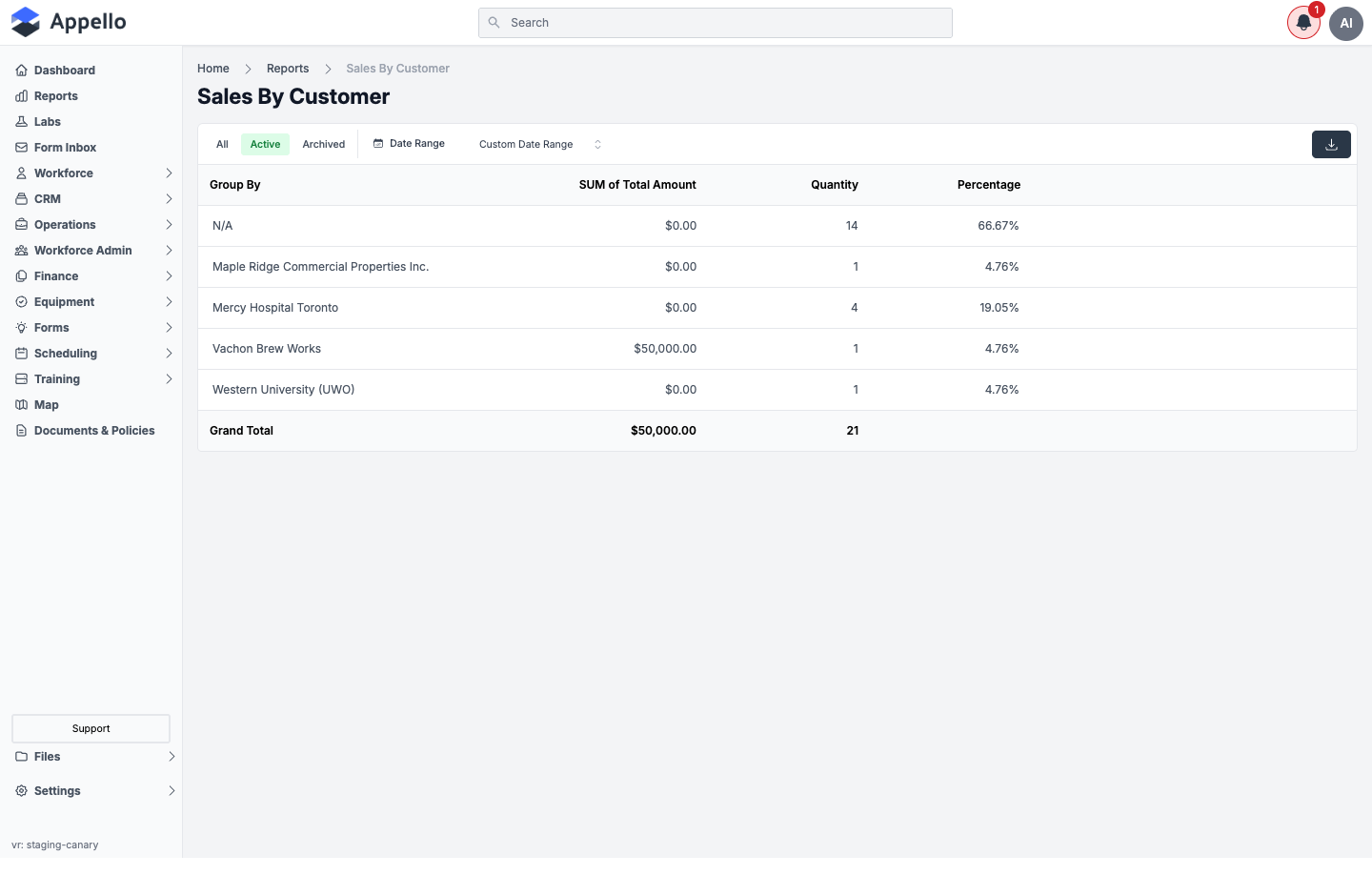
Task: Click the Forms lightbulb icon
Action: [21, 328]
